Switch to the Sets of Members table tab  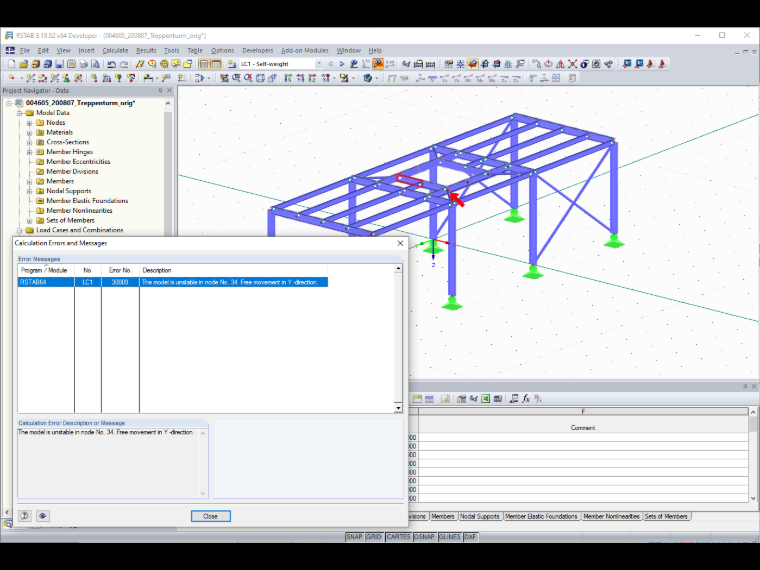pyautogui.click(x=665, y=516)
